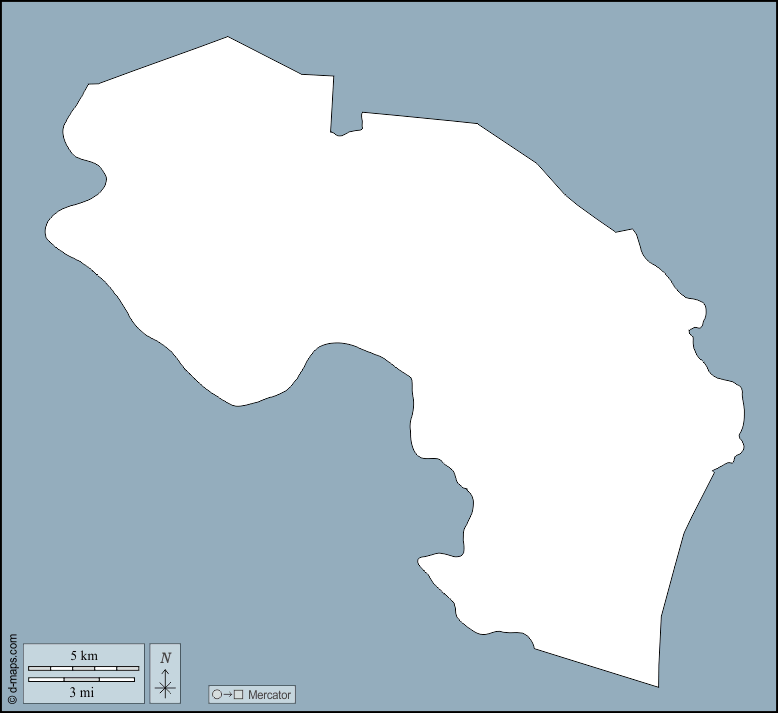
Task: Click the kilometer scale bar
Action: [83, 668]
